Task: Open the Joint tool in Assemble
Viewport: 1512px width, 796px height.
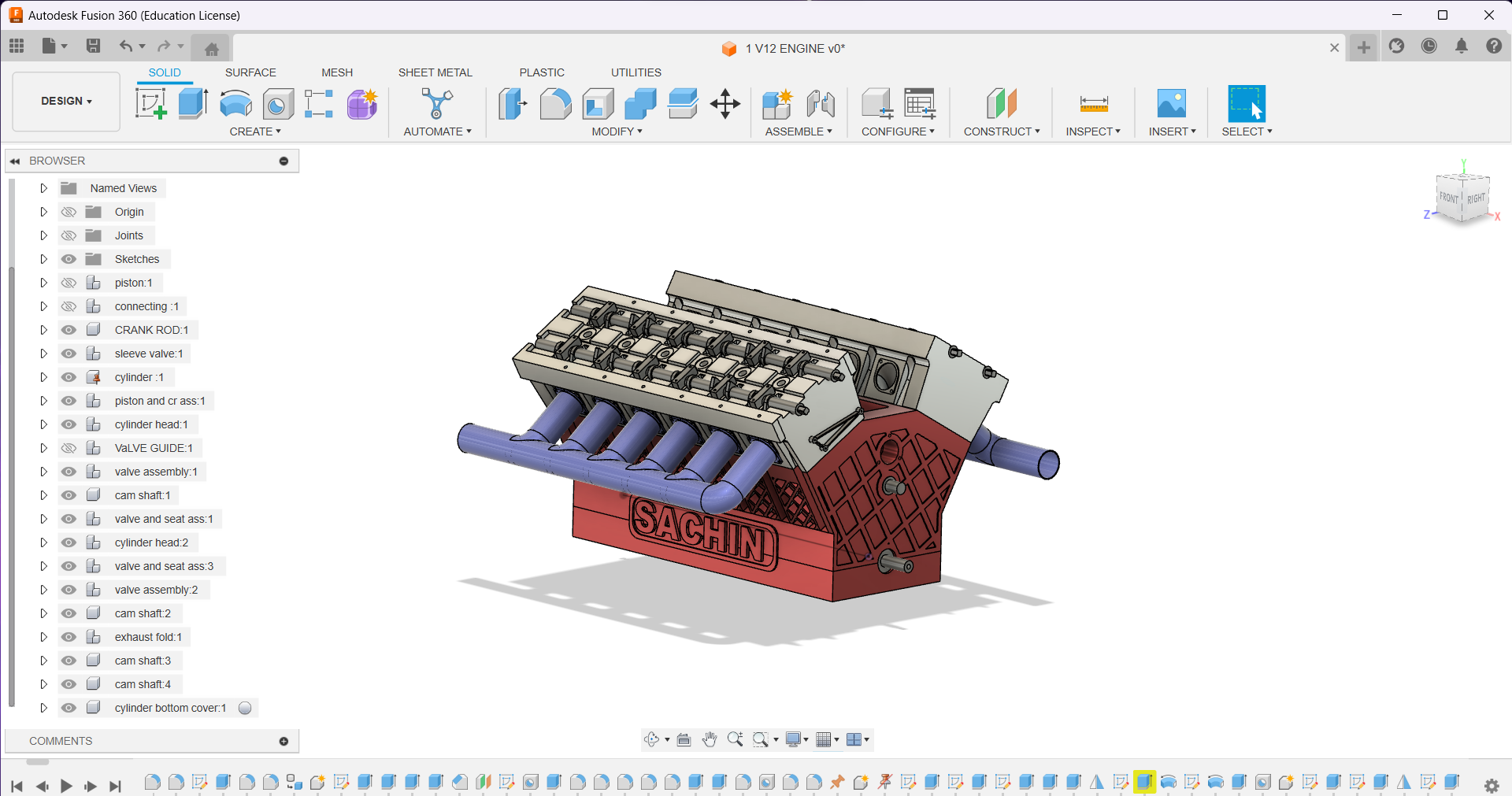Action: [x=820, y=103]
